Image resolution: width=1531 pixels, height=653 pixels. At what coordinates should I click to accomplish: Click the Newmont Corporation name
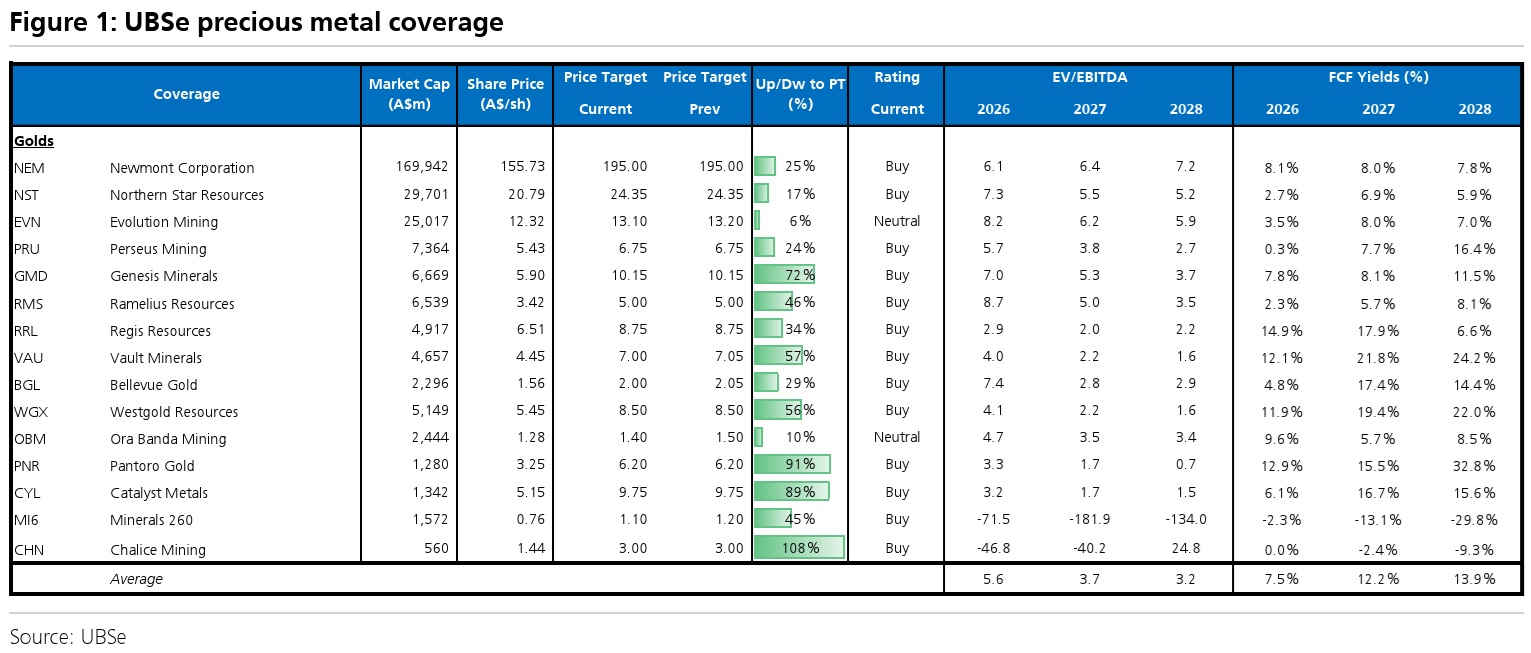[x=182, y=168]
